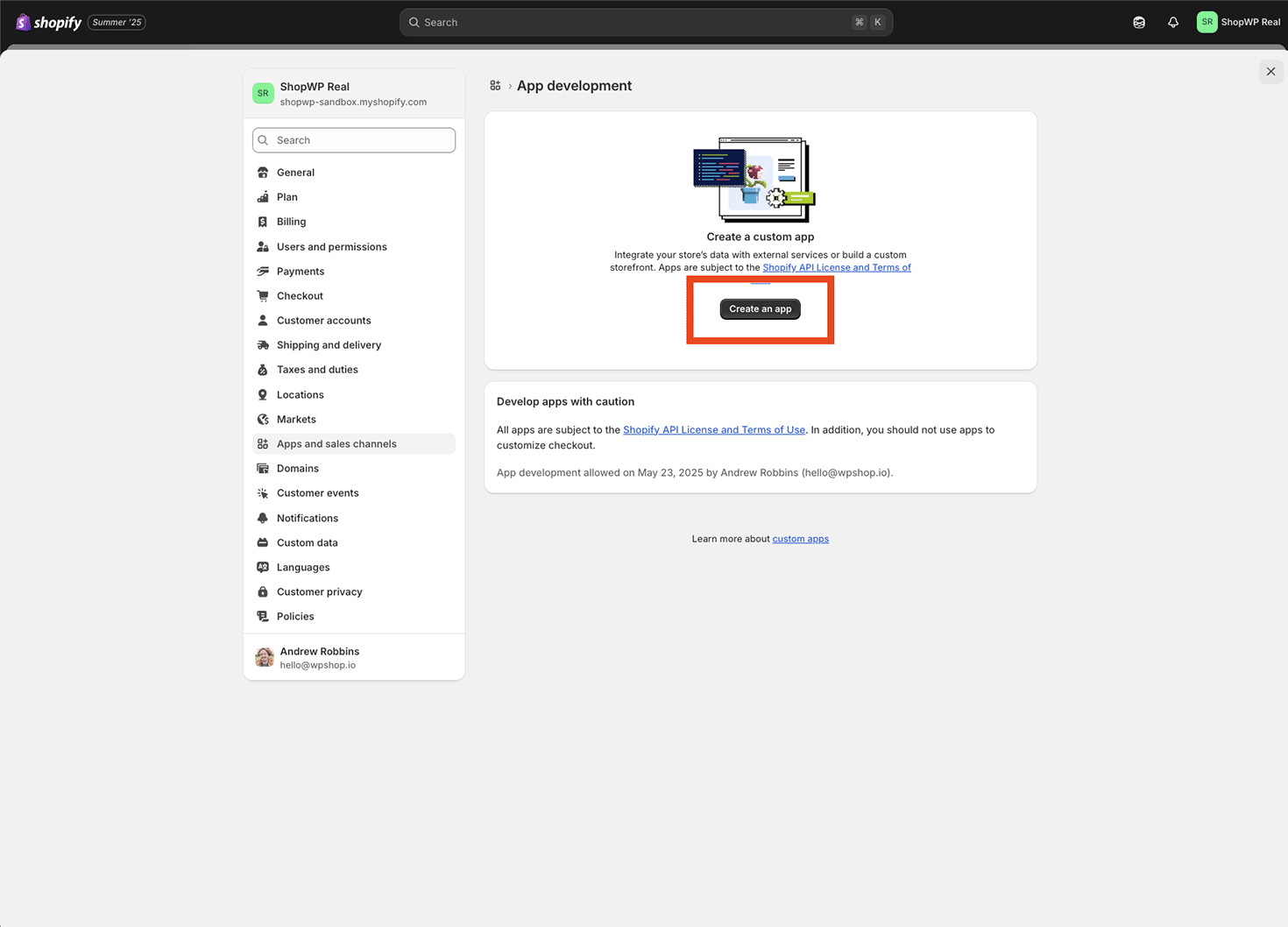Click the Customer privacy lock icon

tap(263, 592)
